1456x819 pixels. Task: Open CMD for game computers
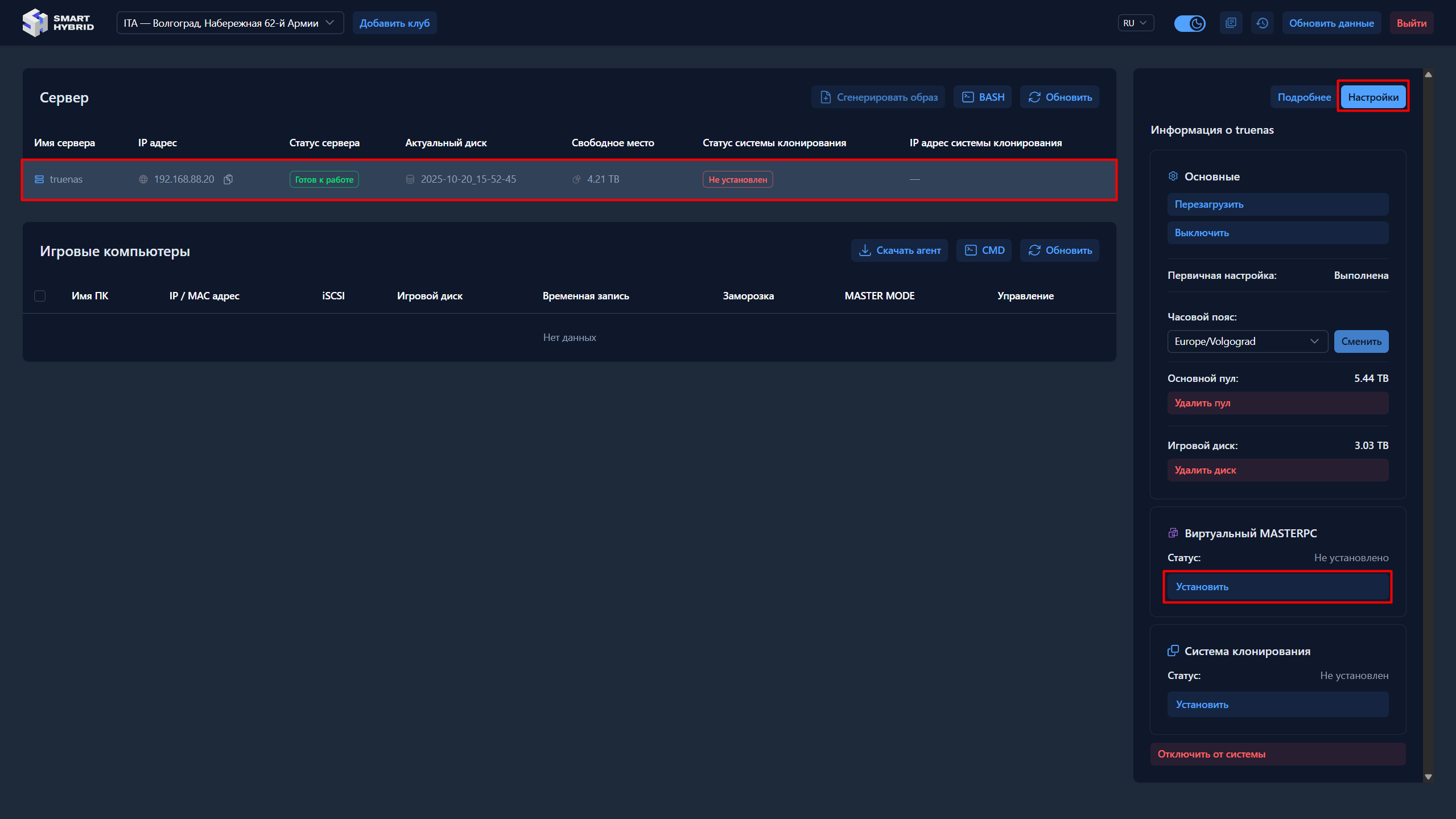[984, 250]
